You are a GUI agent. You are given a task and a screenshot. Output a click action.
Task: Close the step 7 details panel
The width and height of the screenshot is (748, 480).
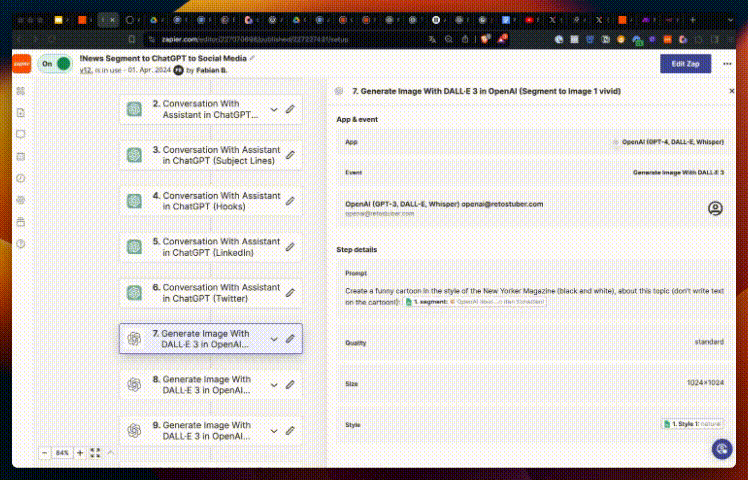pyautogui.click(x=732, y=91)
